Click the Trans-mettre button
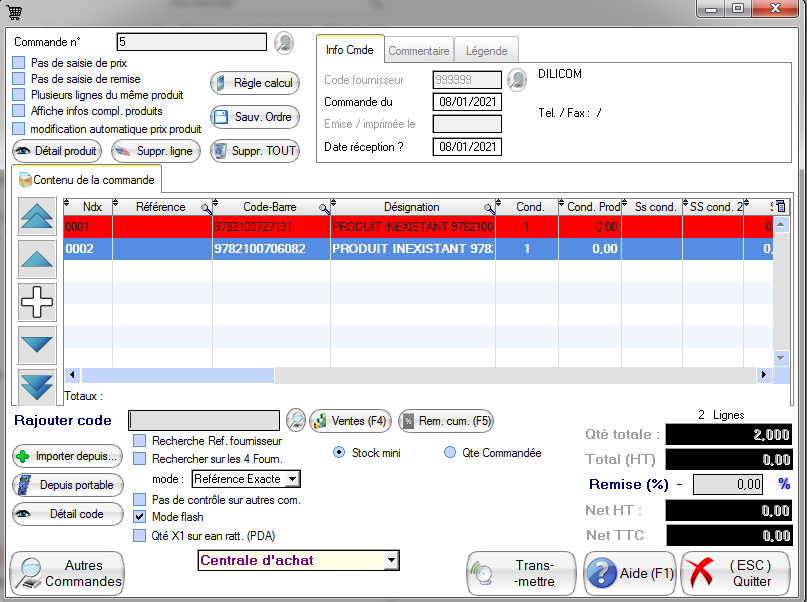 (521, 573)
